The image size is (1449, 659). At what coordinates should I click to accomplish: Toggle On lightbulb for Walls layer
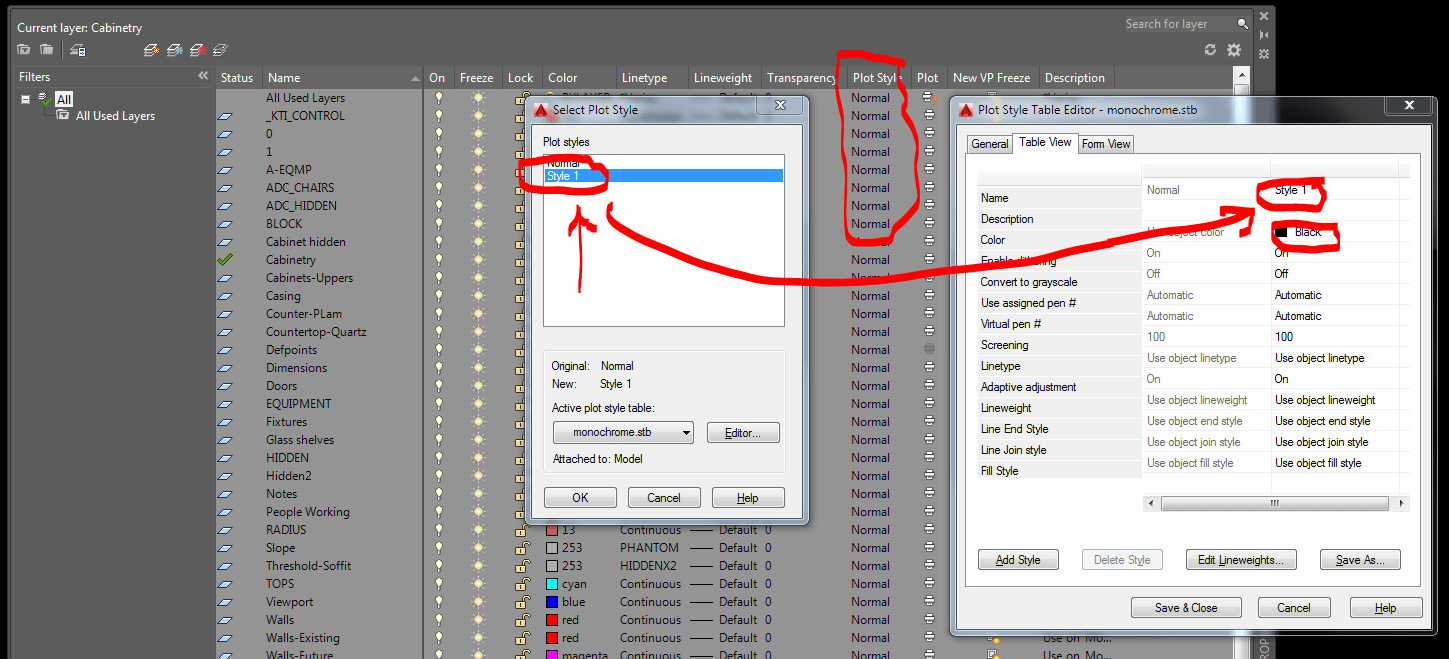(438, 620)
